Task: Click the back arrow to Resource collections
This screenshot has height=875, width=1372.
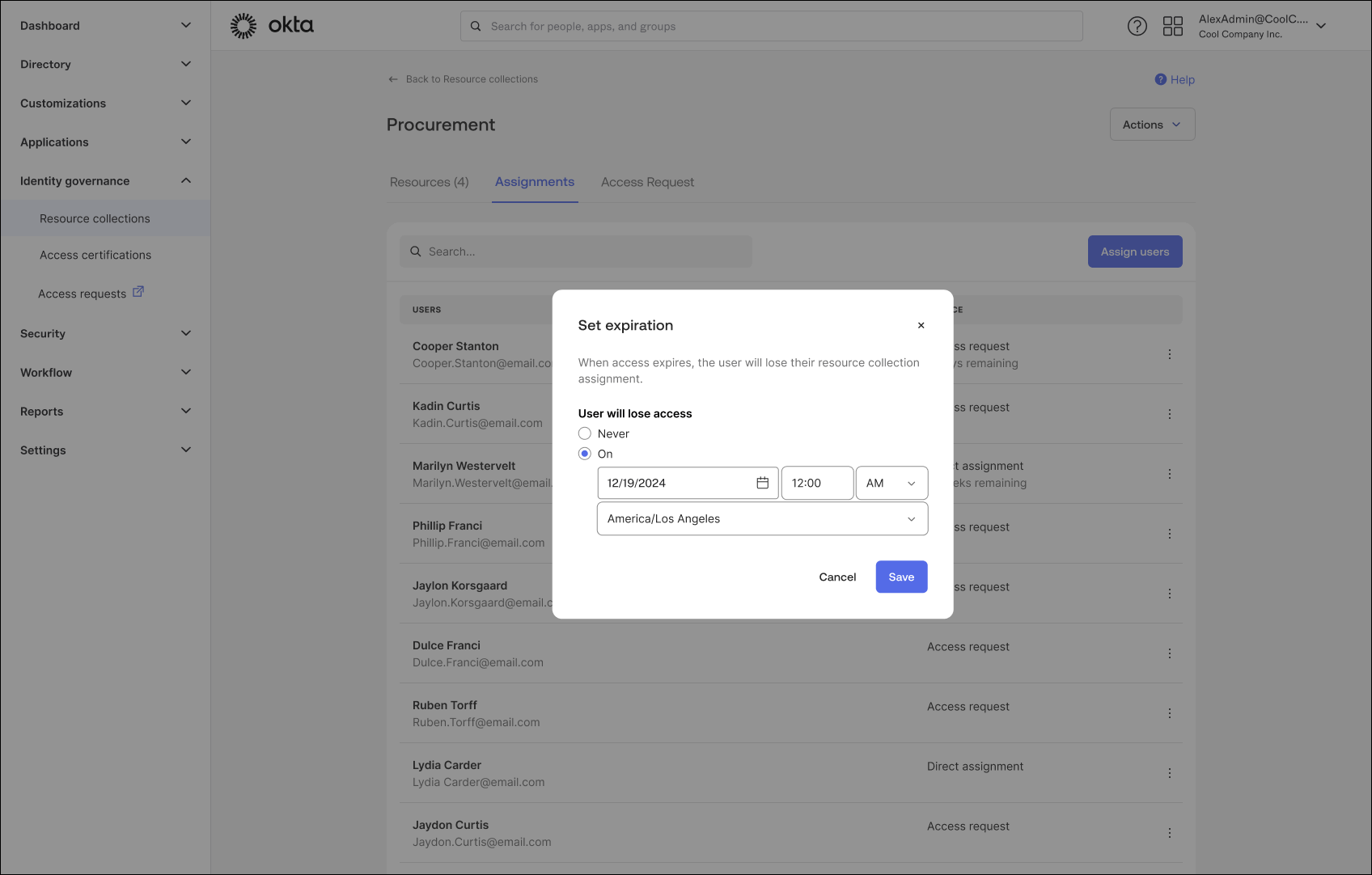Action: click(392, 78)
